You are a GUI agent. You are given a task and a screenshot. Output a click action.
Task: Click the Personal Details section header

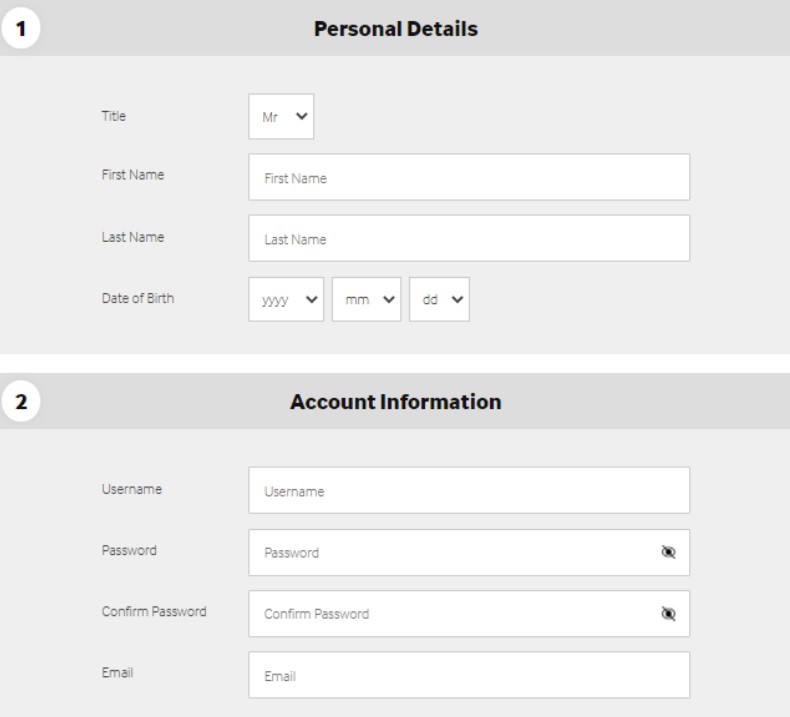click(396, 29)
